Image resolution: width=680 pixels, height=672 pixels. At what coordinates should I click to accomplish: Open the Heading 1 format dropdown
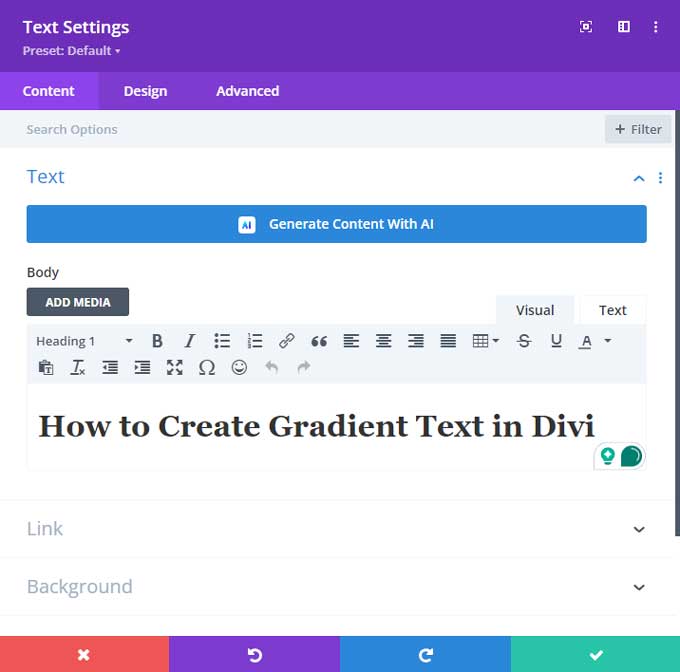click(x=85, y=341)
